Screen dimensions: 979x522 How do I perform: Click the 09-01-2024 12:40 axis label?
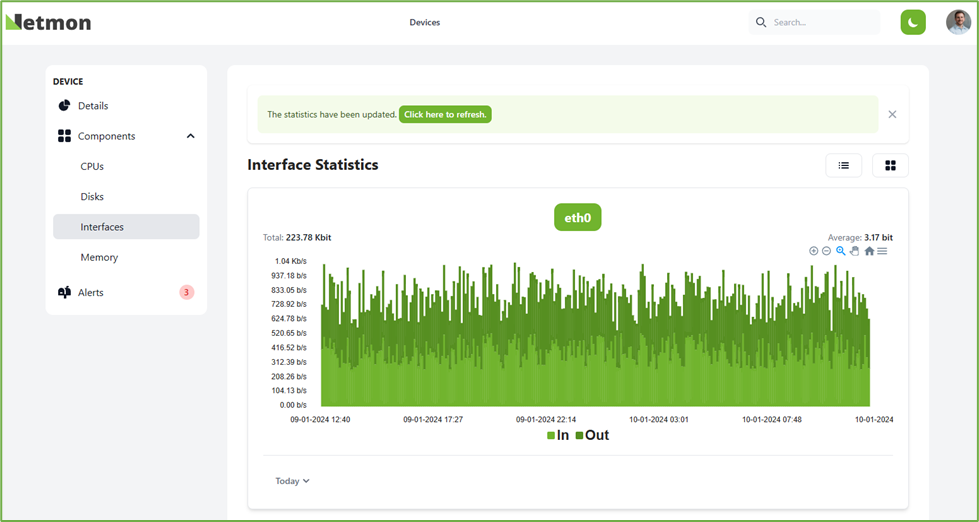click(320, 420)
